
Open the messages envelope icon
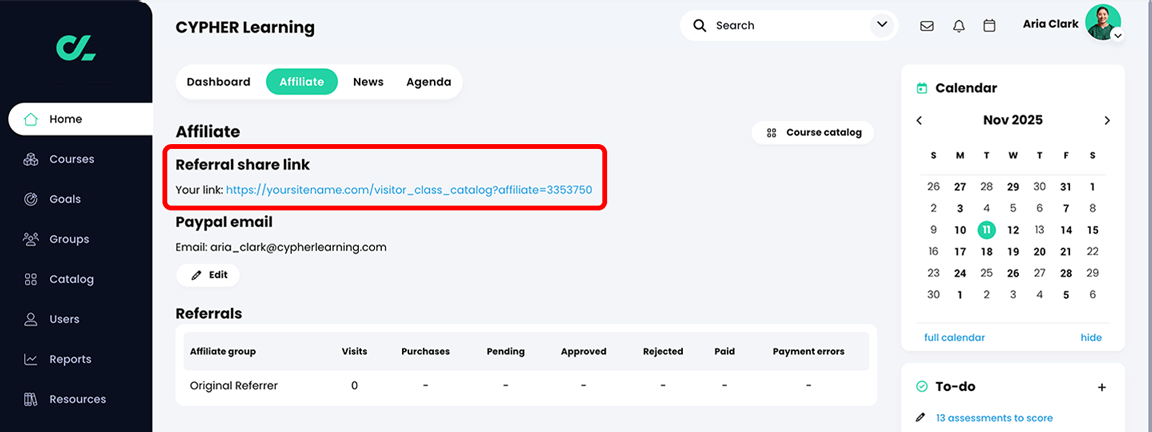point(927,26)
